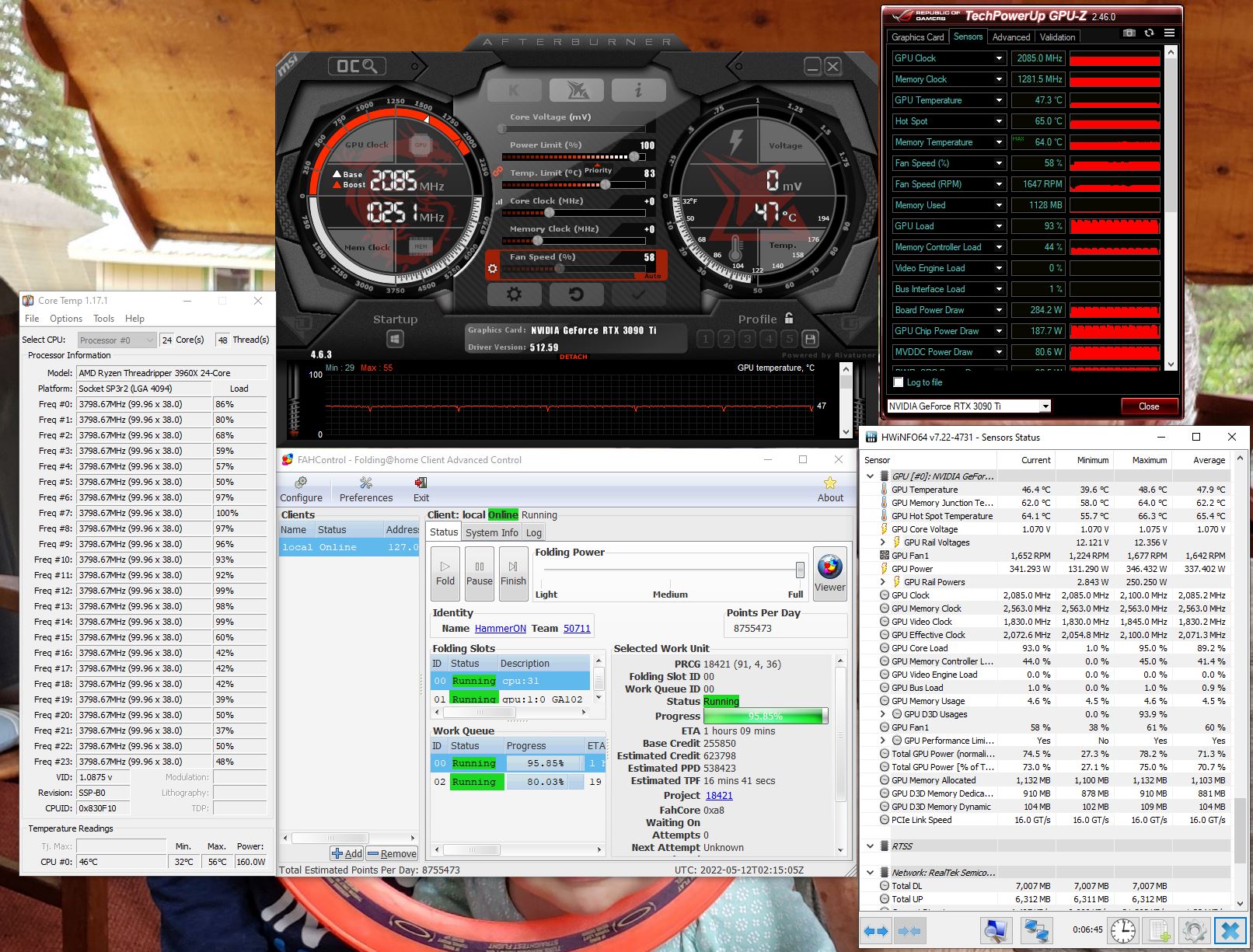Click DETACH under Afterburner driver version

pos(574,357)
